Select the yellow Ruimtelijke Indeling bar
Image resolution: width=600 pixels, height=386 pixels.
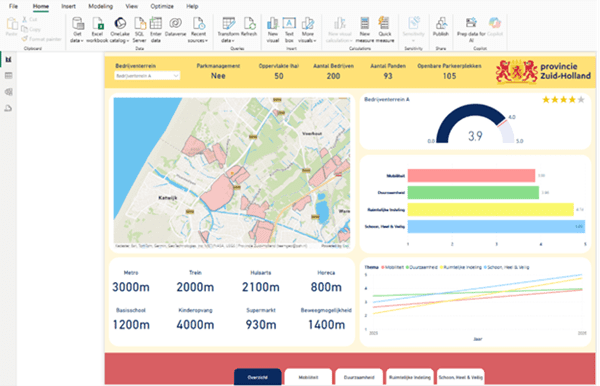click(x=491, y=210)
